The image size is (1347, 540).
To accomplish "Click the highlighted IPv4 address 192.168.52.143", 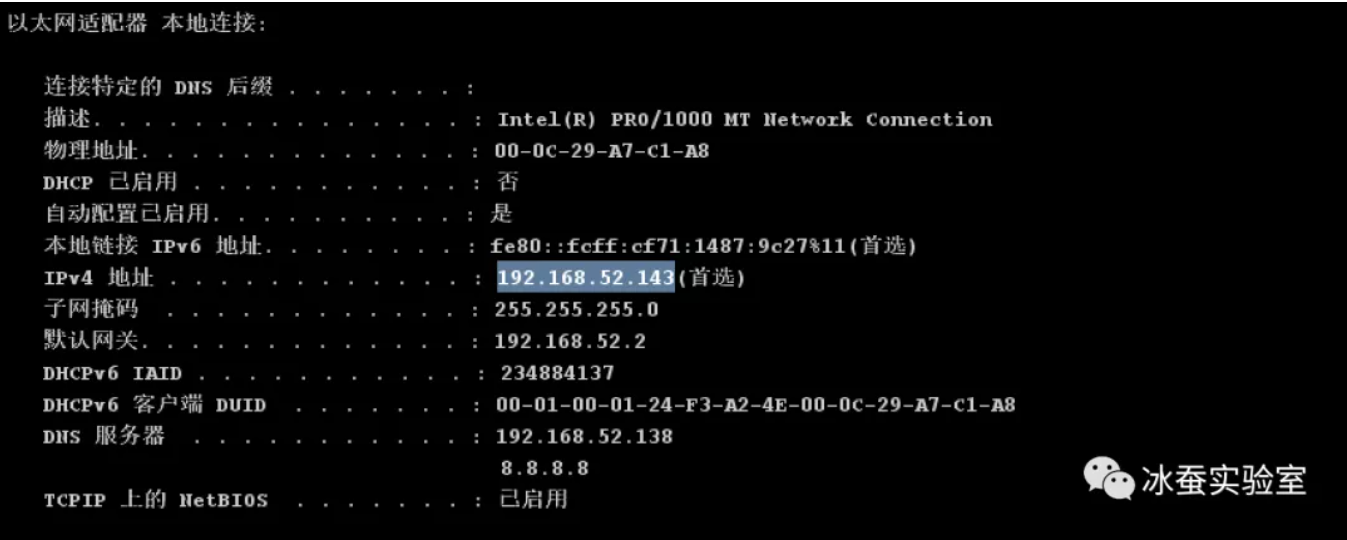I will point(586,278).
